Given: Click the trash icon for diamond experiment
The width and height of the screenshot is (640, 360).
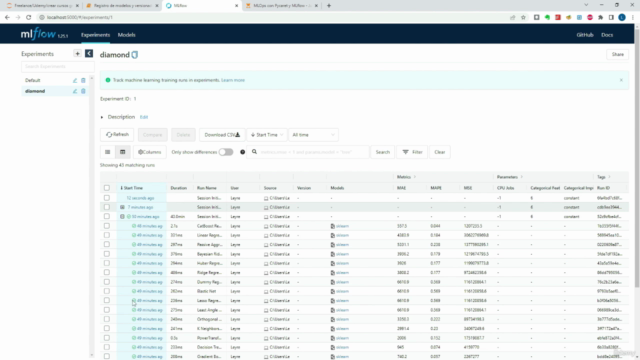Looking at the screenshot, I should [x=83, y=91].
